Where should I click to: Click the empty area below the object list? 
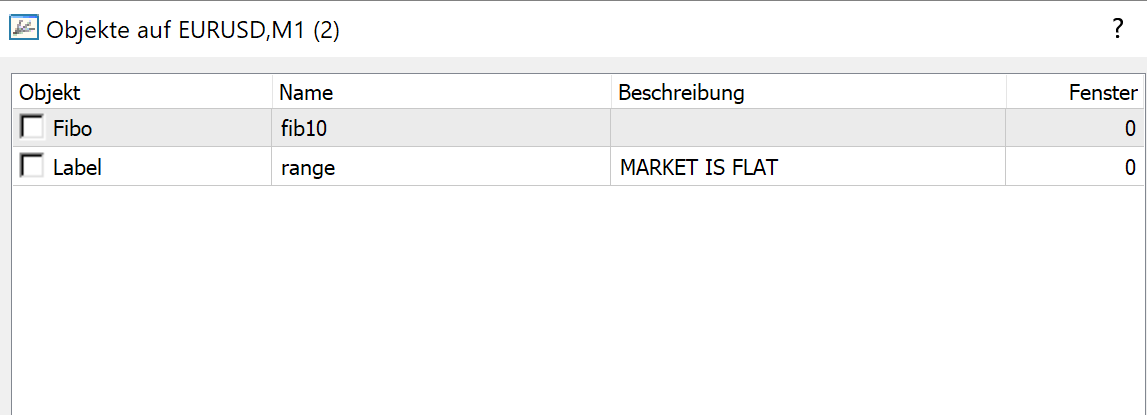click(x=578, y=300)
